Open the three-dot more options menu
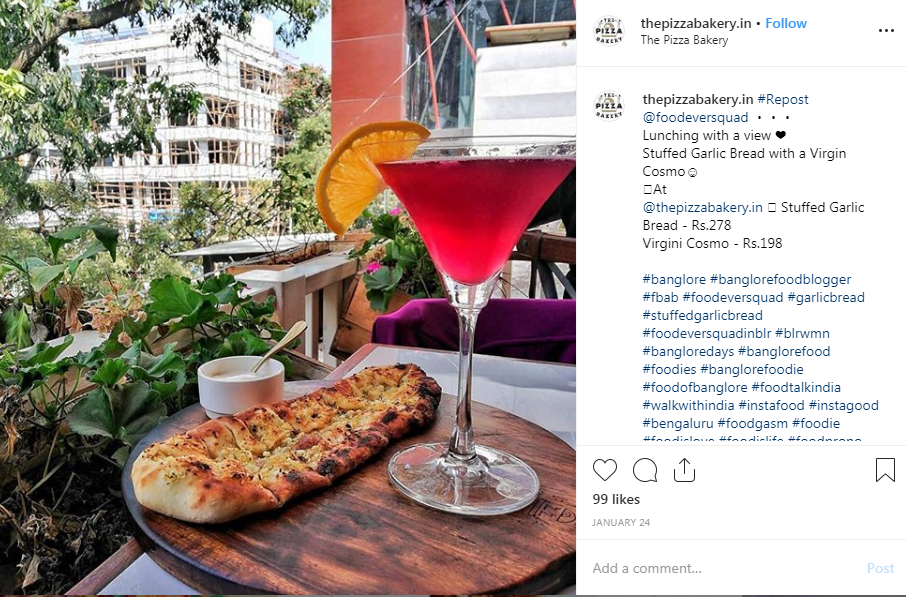906x597 pixels. click(x=886, y=31)
